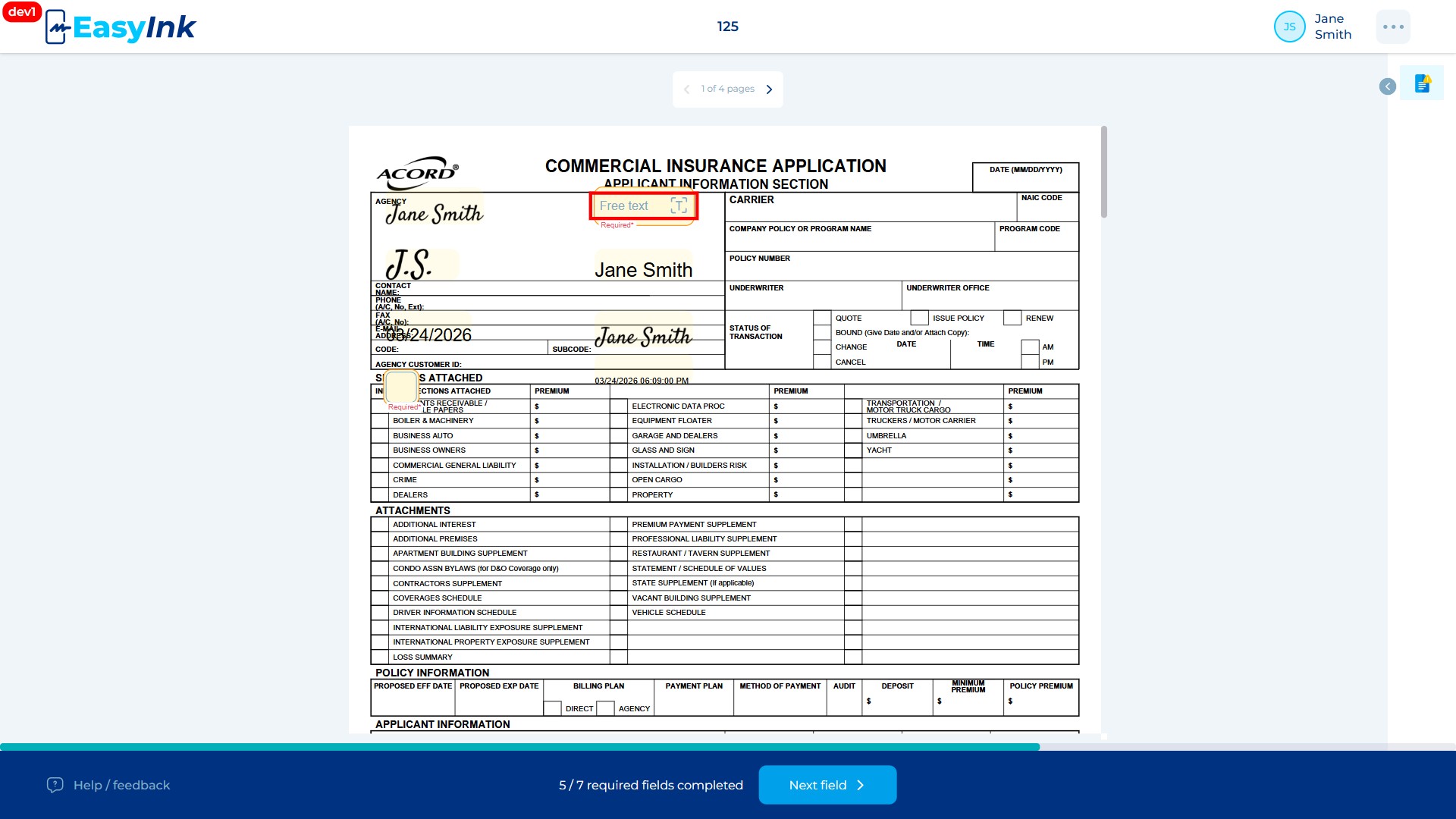Click the DATE (MM/DD/YYYY) box
Screen dimensions: 1456x819
[x=1025, y=177]
